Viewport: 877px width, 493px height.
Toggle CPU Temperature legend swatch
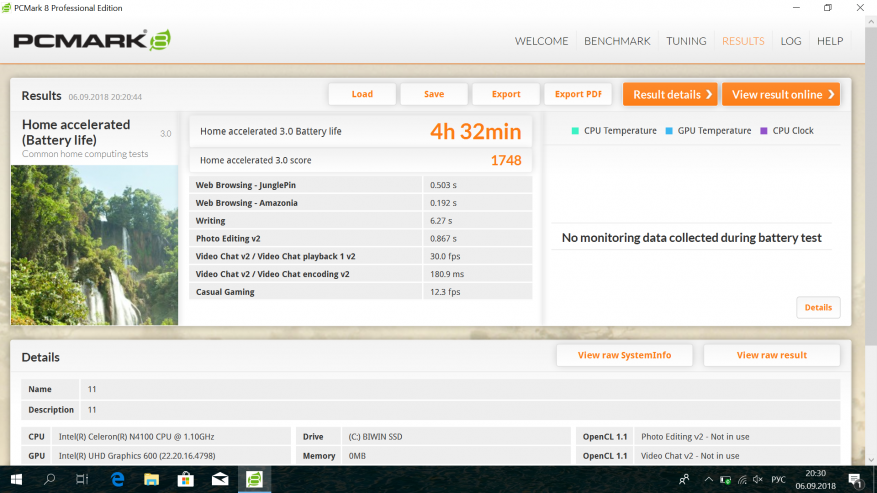(575, 131)
